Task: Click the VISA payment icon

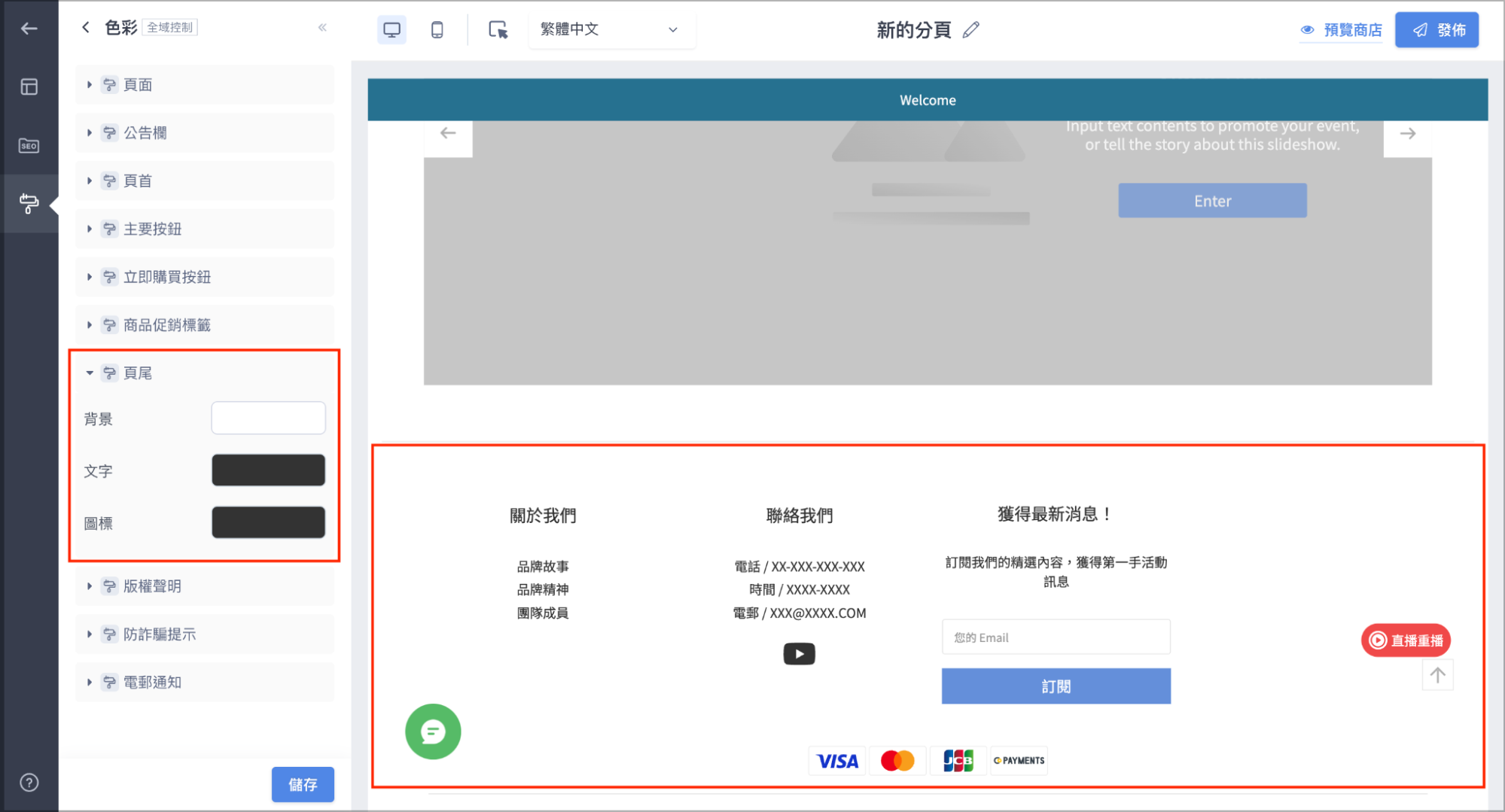Action: pyautogui.click(x=836, y=761)
